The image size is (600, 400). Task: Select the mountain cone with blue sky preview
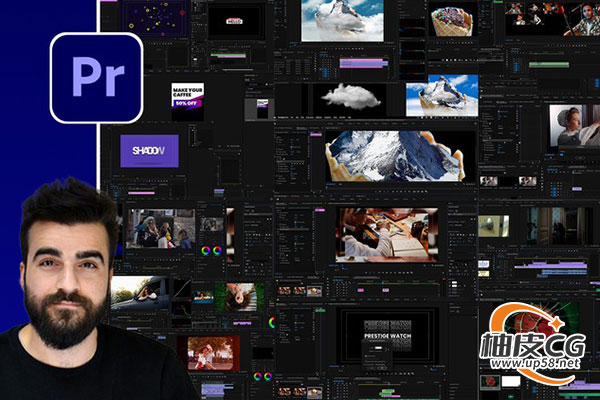(x=442, y=96)
